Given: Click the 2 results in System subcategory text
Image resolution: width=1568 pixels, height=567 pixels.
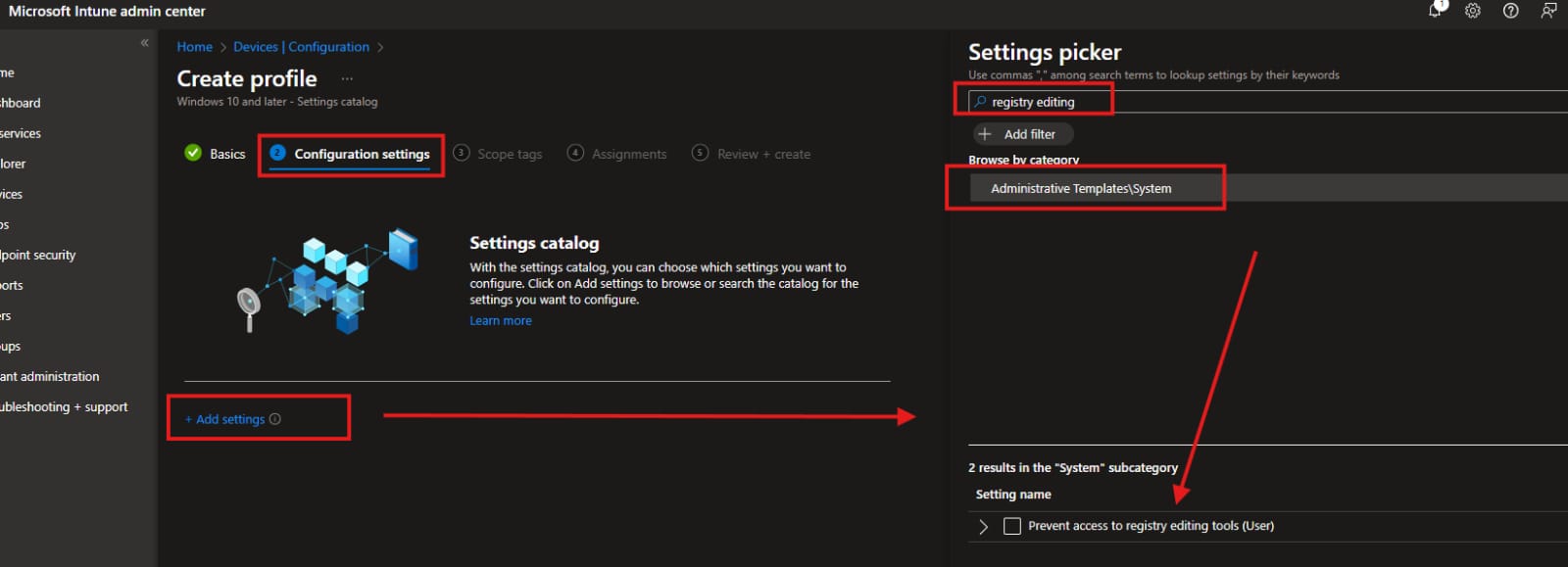Looking at the screenshot, I should click(x=1073, y=468).
